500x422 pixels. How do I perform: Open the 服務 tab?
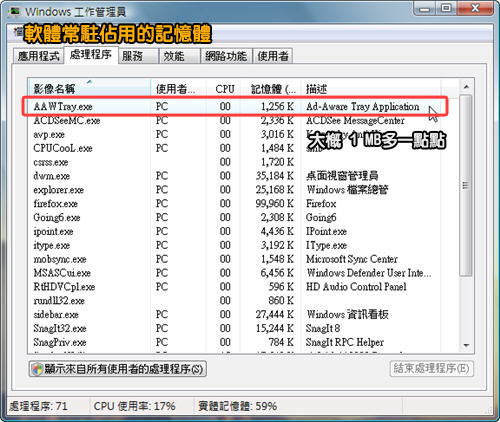click(138, 56)
